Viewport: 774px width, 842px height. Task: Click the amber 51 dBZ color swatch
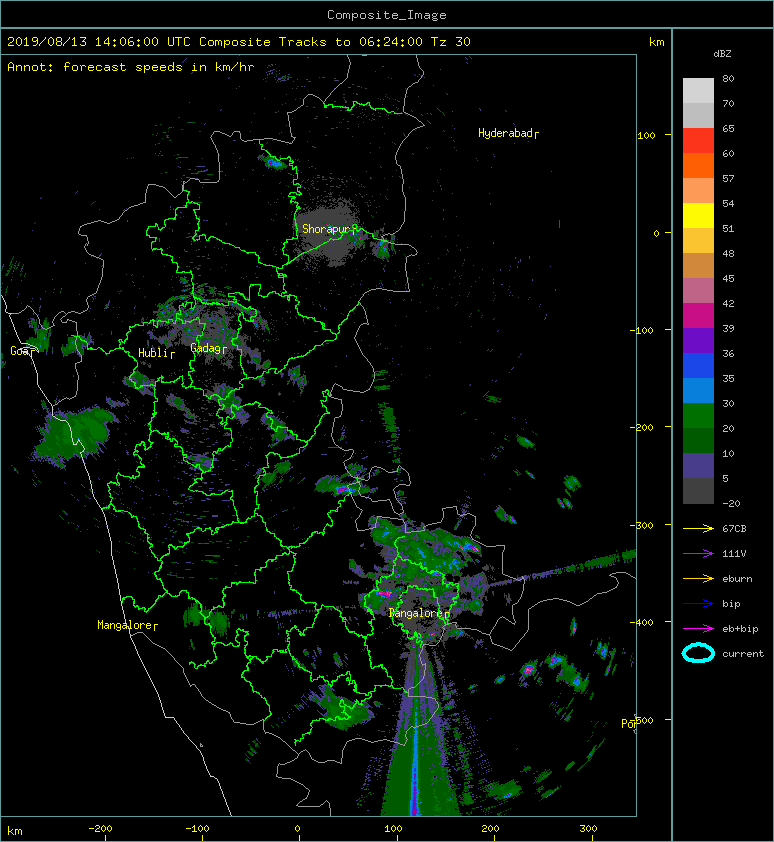tap(698, 241)
